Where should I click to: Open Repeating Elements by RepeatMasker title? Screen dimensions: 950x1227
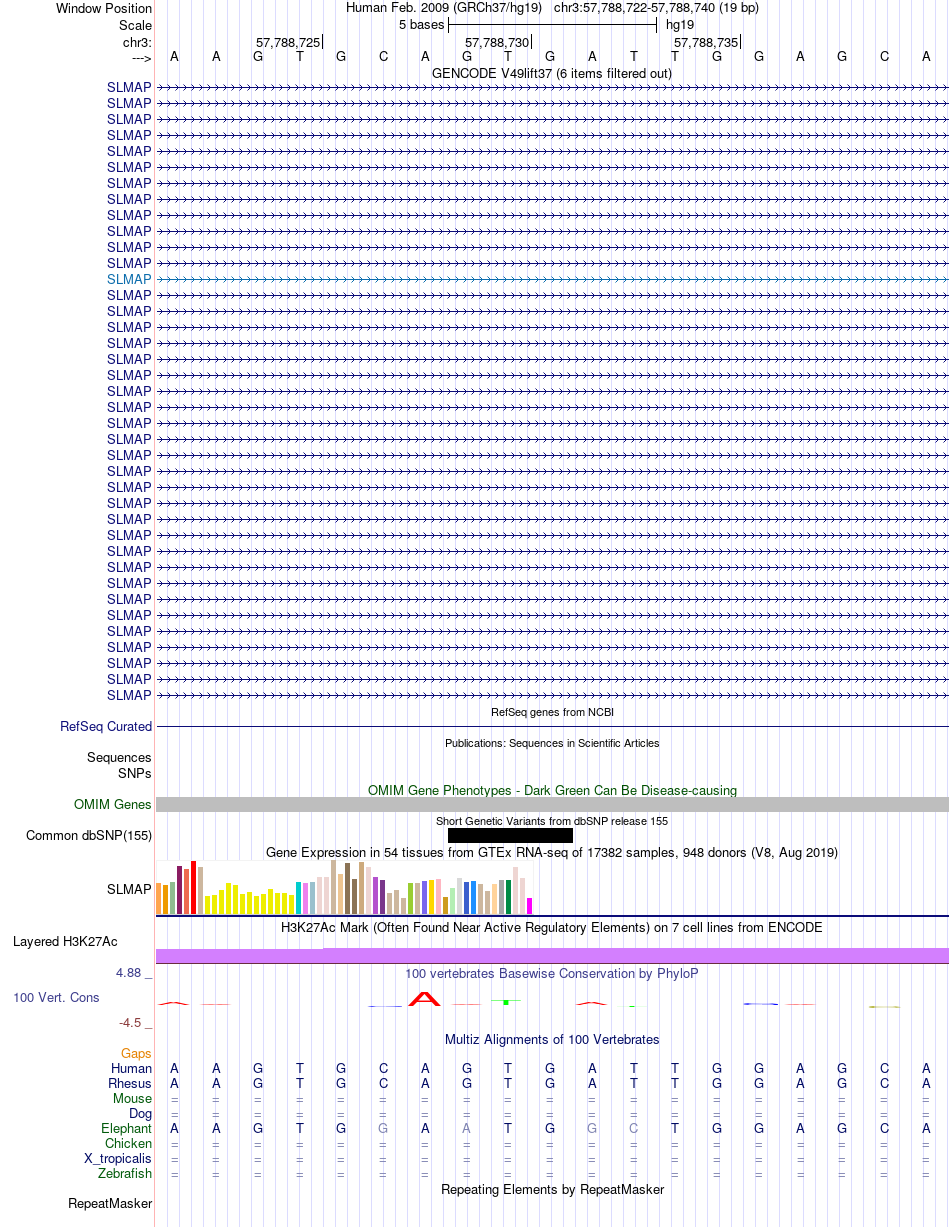[552, 1190]
